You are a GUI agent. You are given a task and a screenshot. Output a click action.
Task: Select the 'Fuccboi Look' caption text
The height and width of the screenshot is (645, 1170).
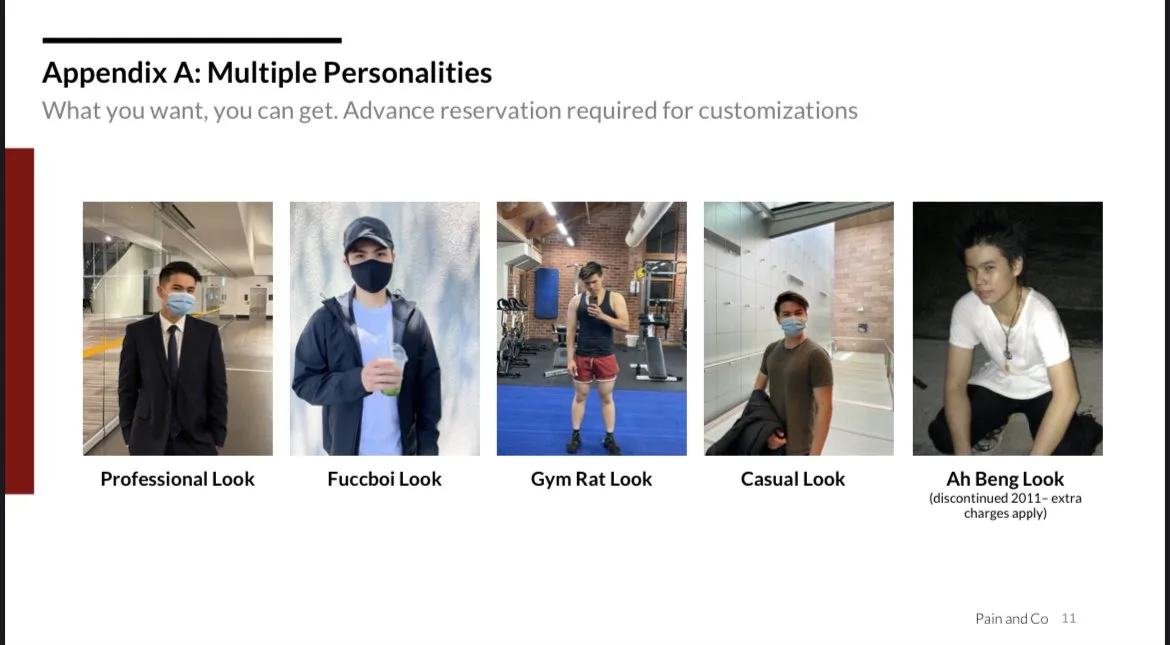[384, 479]
